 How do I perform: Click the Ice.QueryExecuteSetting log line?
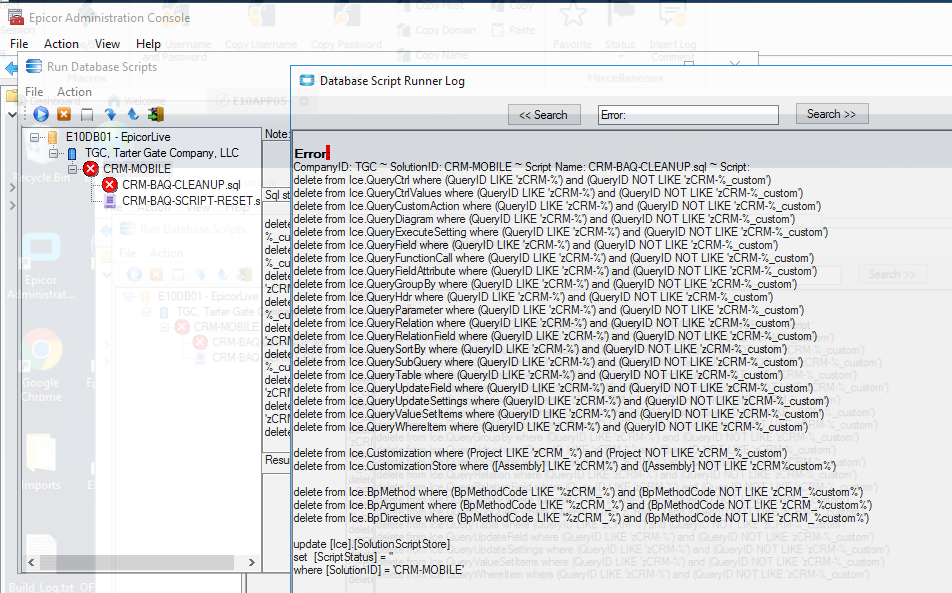tap(560, 232)
